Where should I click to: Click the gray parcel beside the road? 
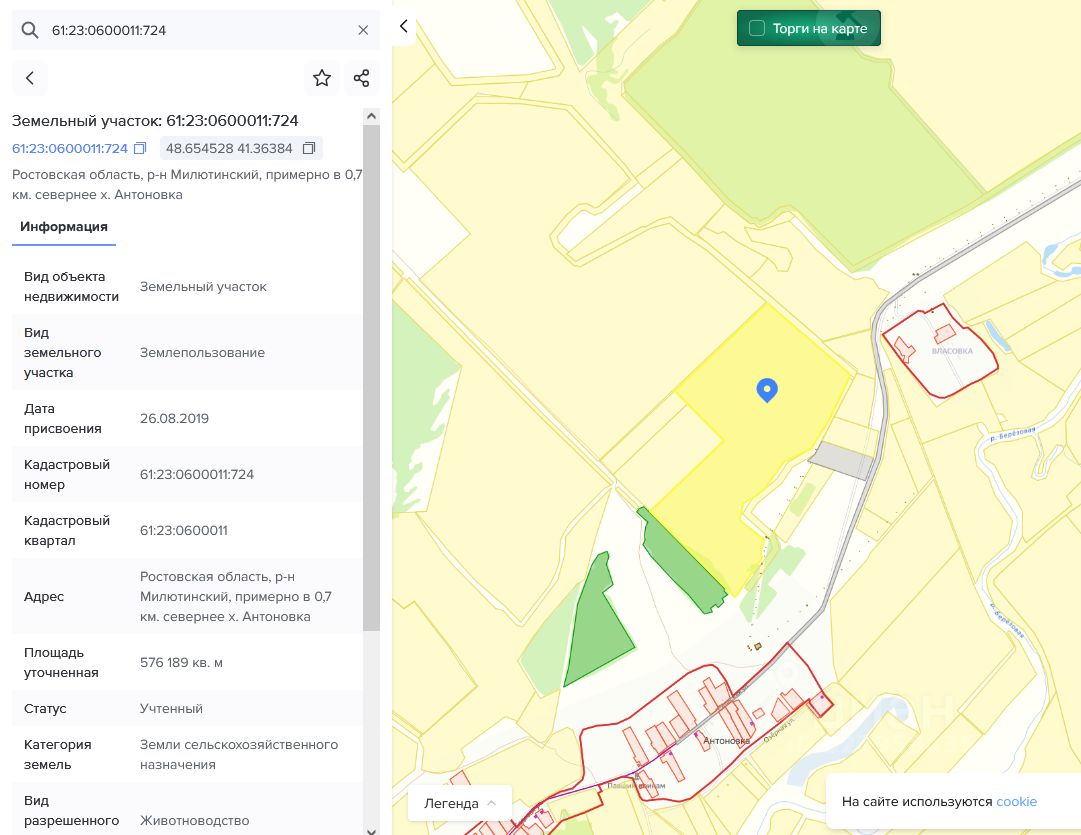coord(842,461)
